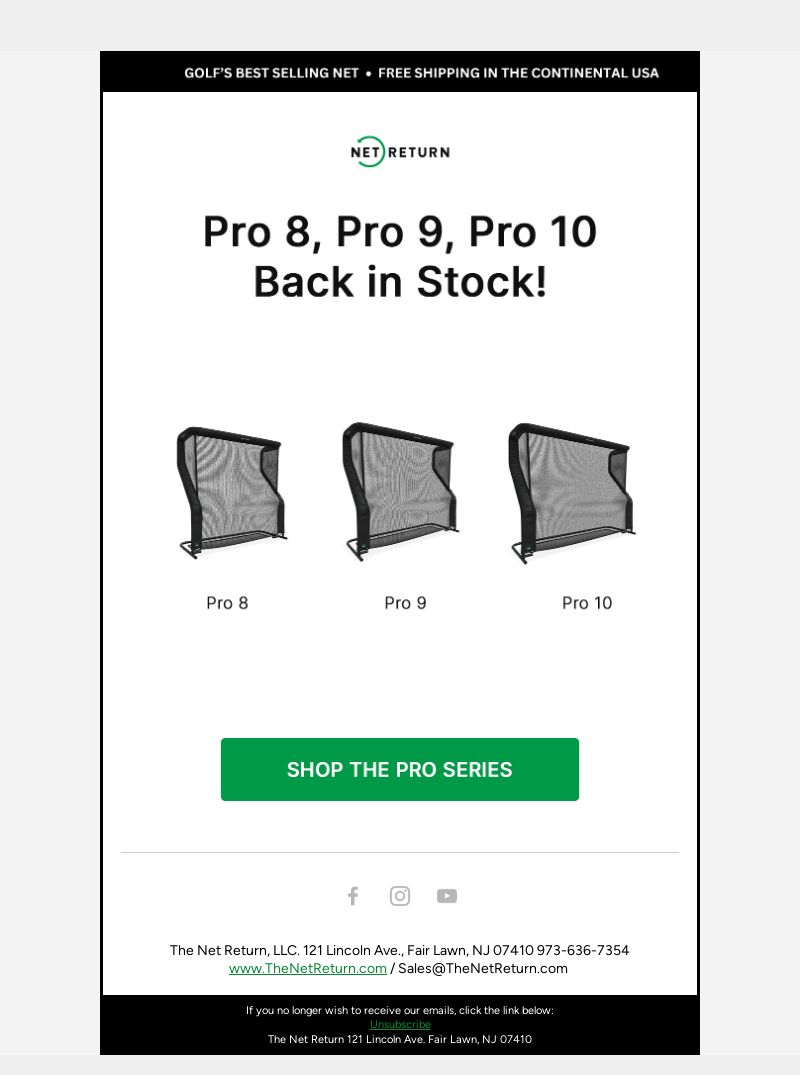Click the Pro 10 label
Screen dimensions: 800x1075
tap(587, 603)
